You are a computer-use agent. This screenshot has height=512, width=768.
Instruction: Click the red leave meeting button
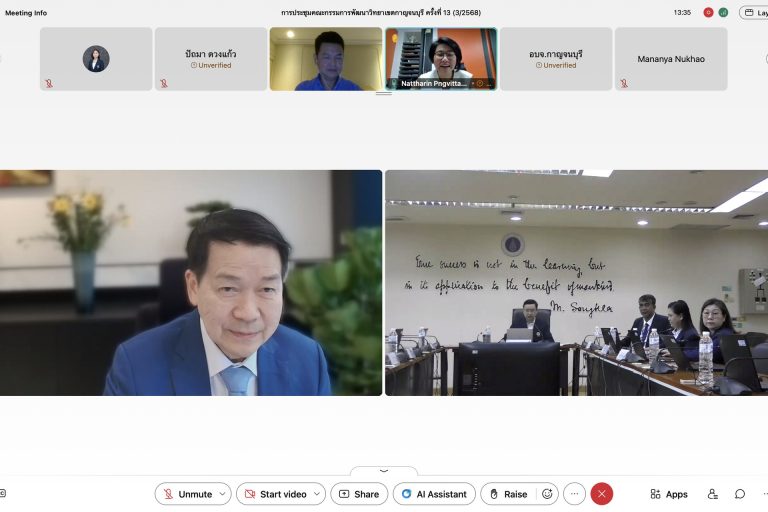pos(602,494)
